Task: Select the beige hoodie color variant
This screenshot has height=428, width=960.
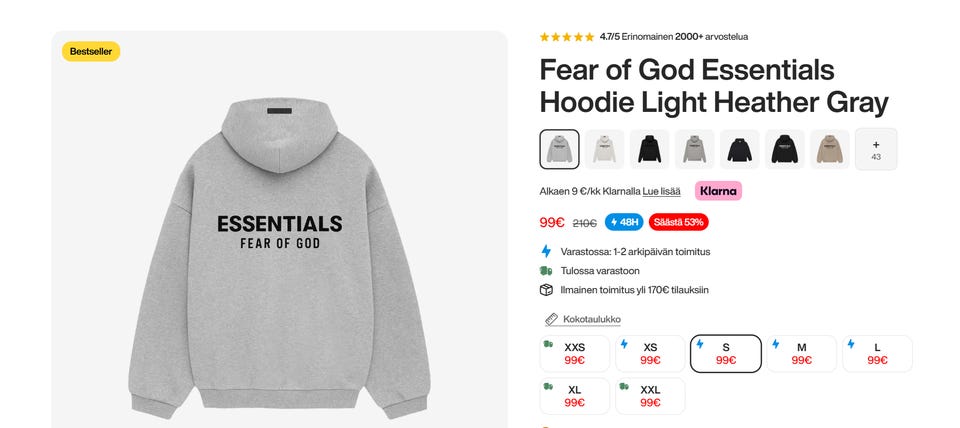Action: (x=830, y=149)
